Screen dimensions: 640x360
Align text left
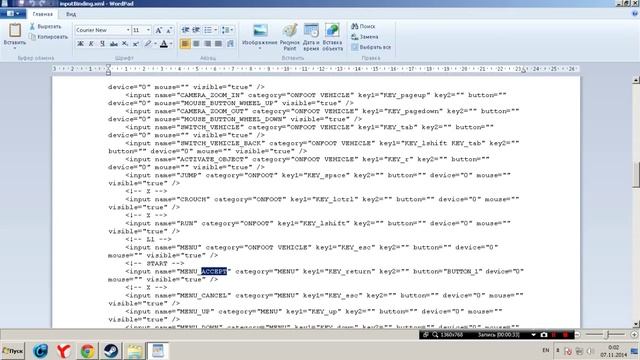coord(185,44)
